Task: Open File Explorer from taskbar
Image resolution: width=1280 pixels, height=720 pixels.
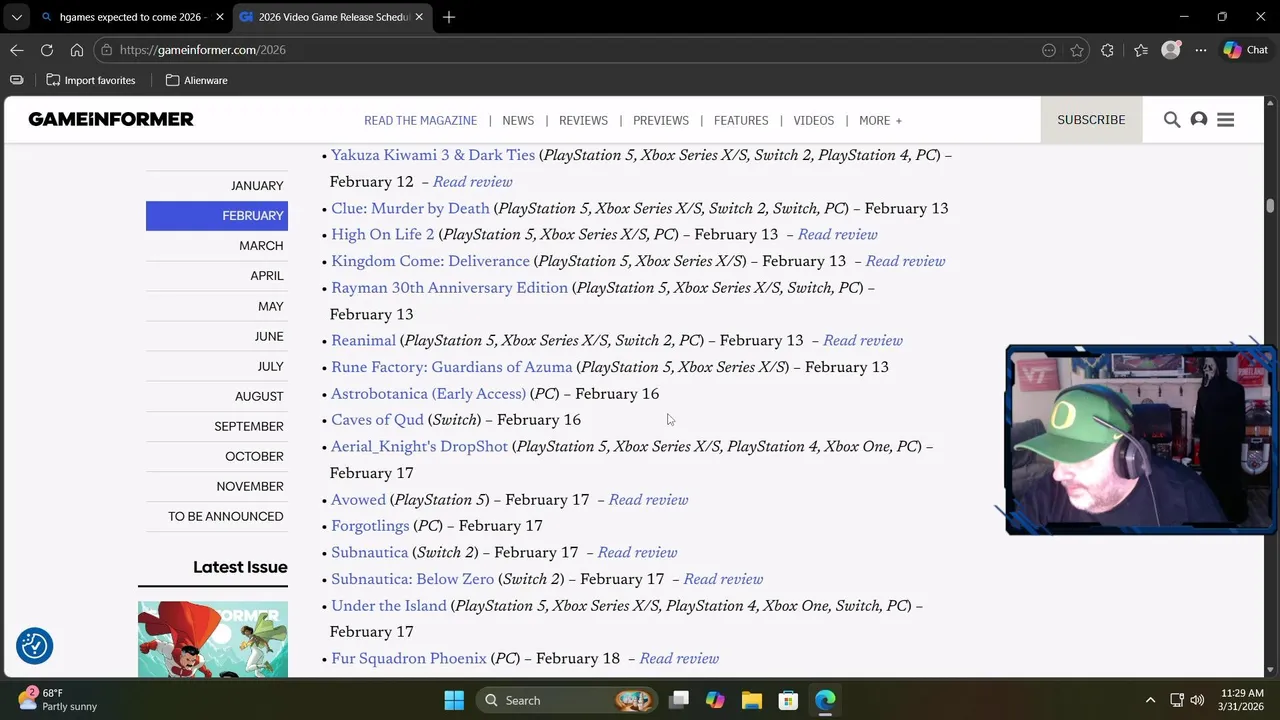Action: click(751, 700)
